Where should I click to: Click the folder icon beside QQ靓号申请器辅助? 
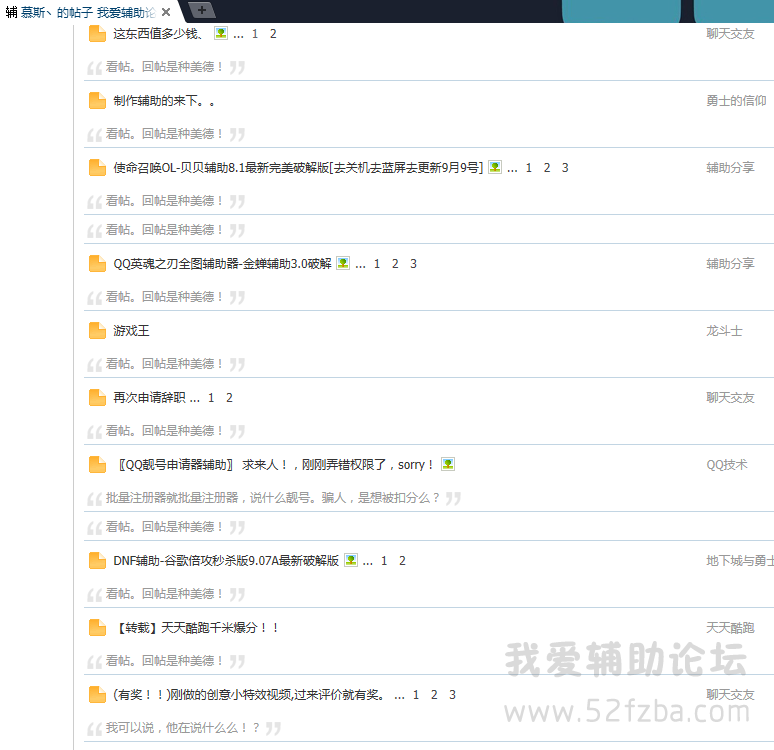[97, 465]
